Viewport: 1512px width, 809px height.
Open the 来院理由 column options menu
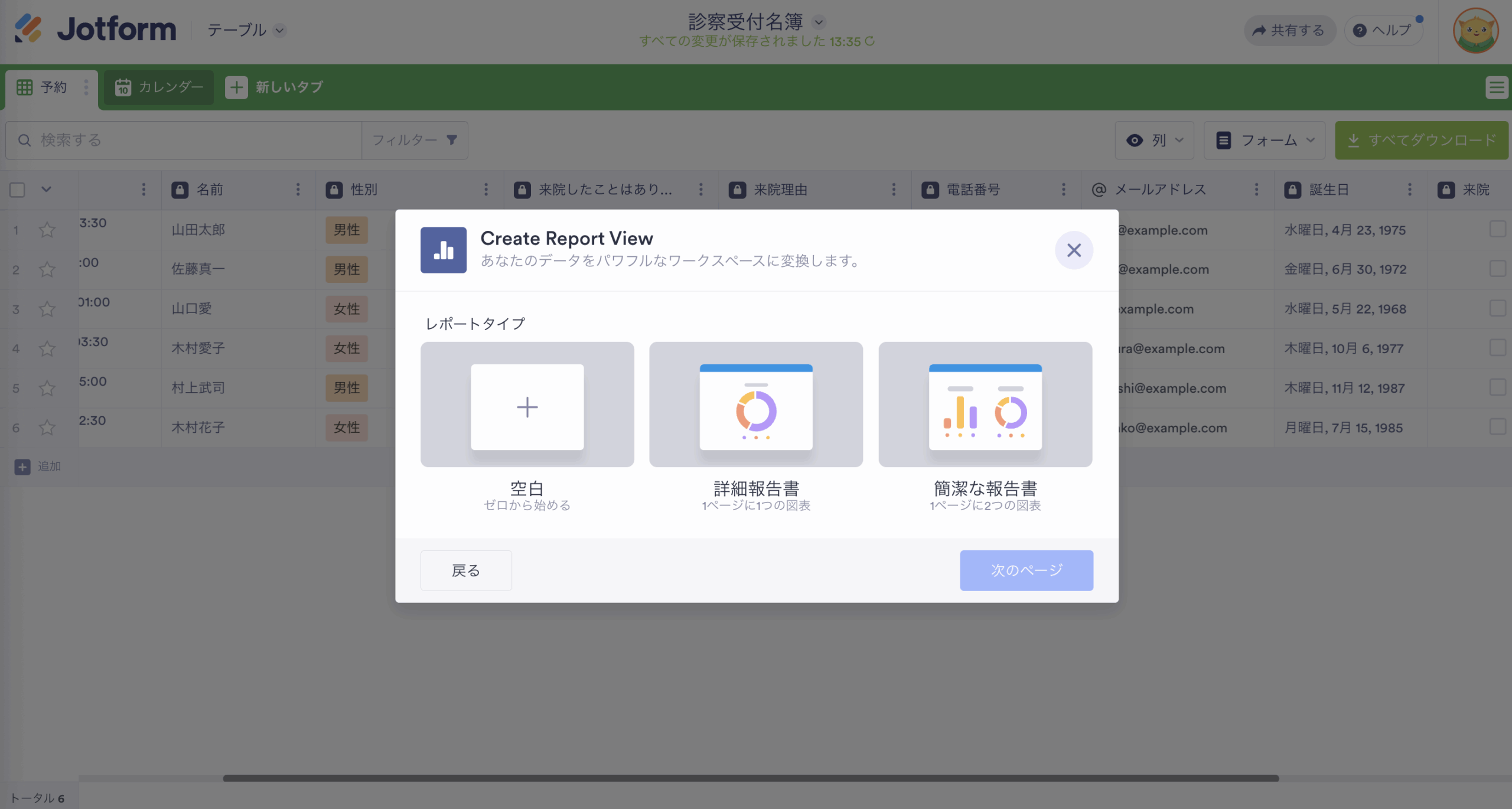[894, 190]
